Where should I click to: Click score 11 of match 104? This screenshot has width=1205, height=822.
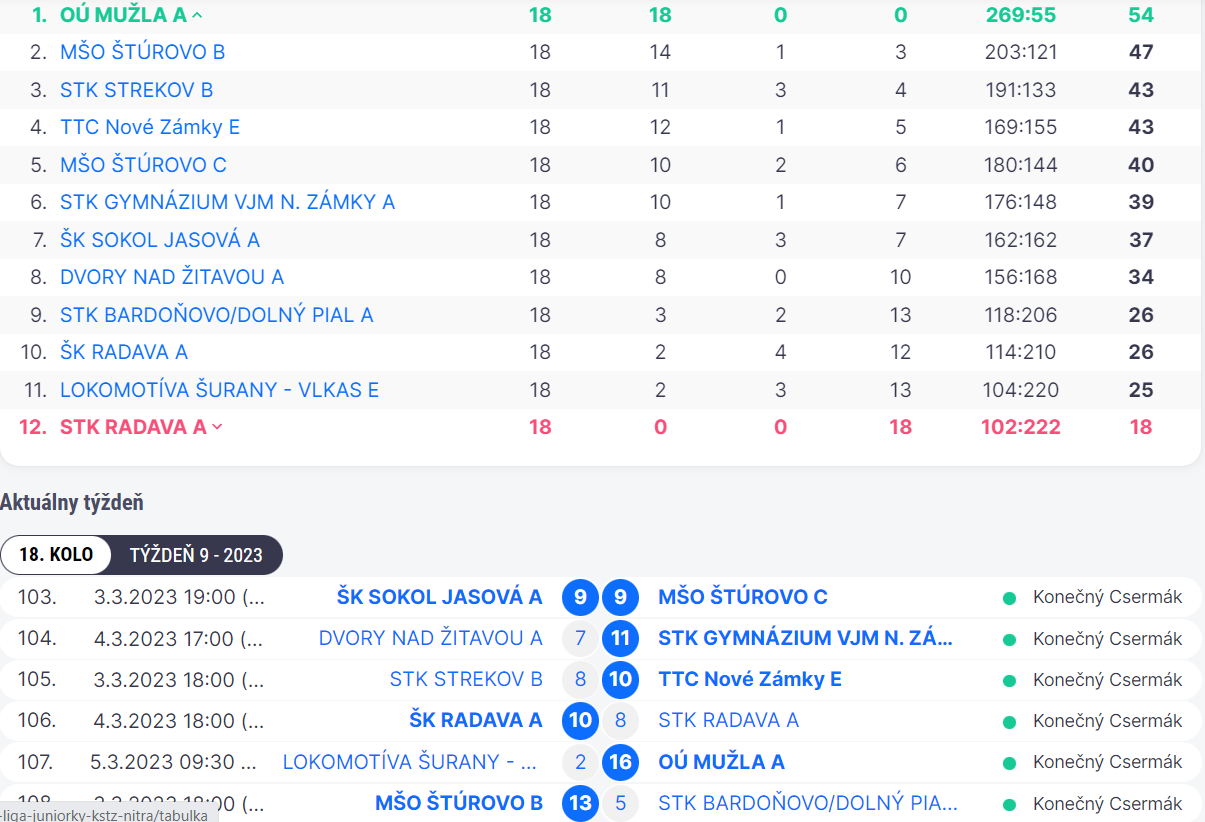click(x=620, y=639)
